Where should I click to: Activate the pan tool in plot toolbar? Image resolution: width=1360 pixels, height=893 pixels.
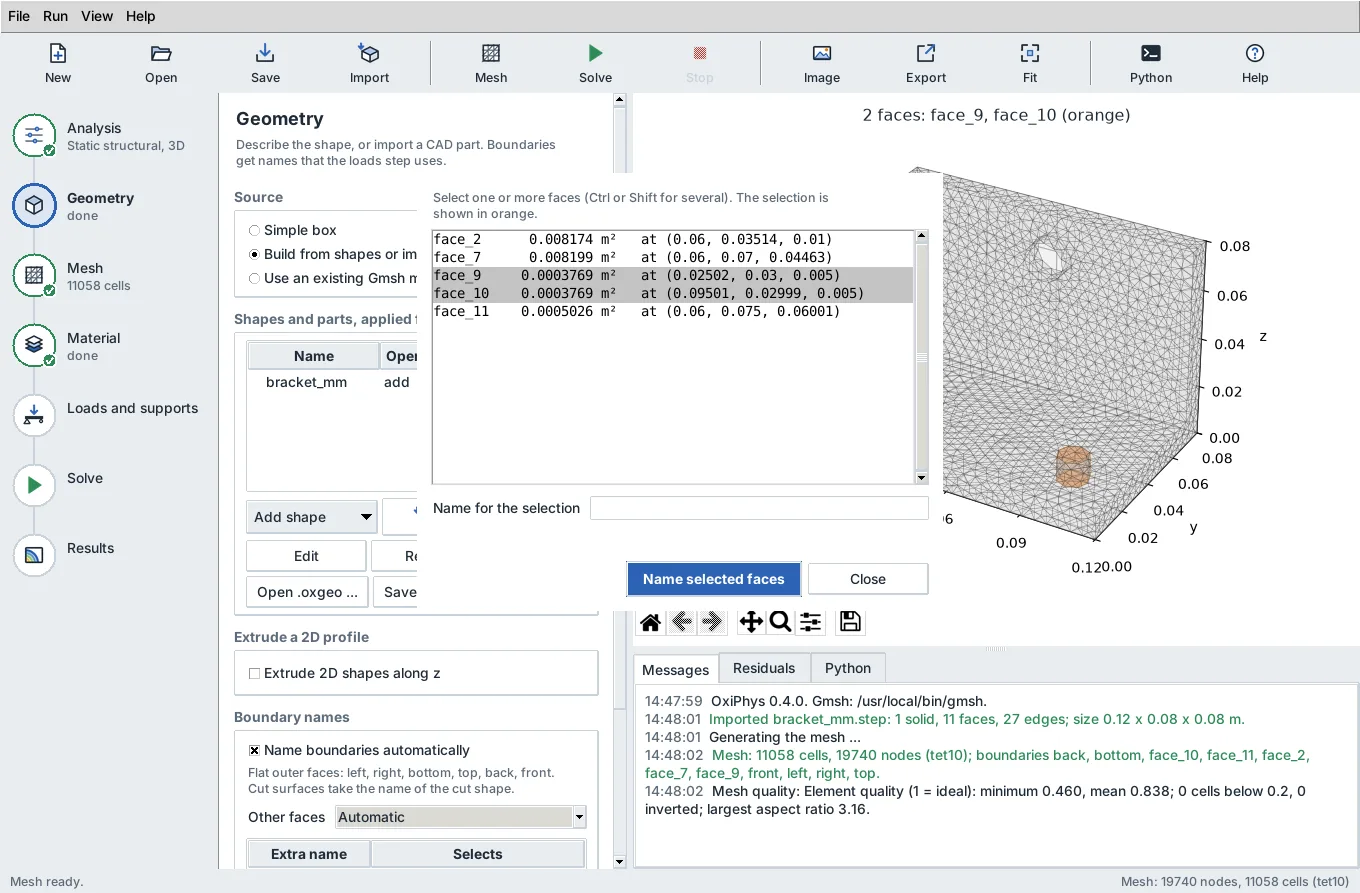pos(751,622)
